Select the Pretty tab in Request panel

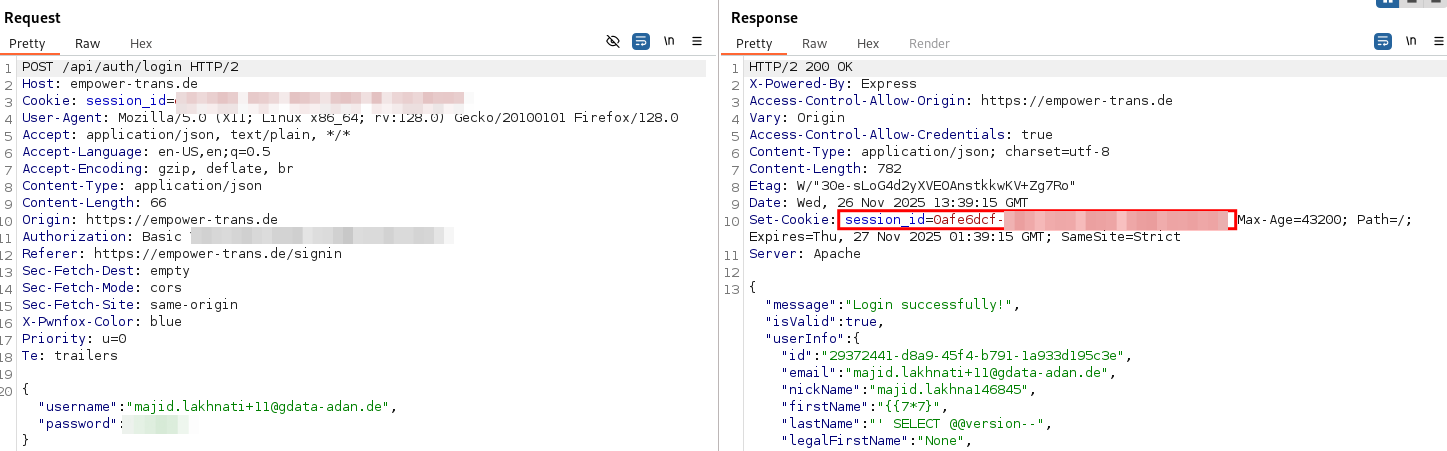pyautogui.click(x=28, y=43)
